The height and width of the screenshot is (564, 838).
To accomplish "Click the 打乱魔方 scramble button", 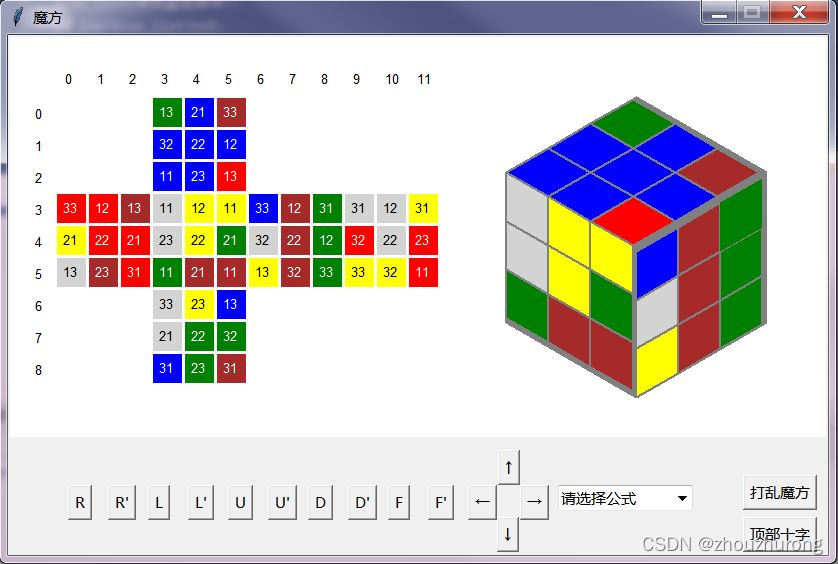I will 780,492.
